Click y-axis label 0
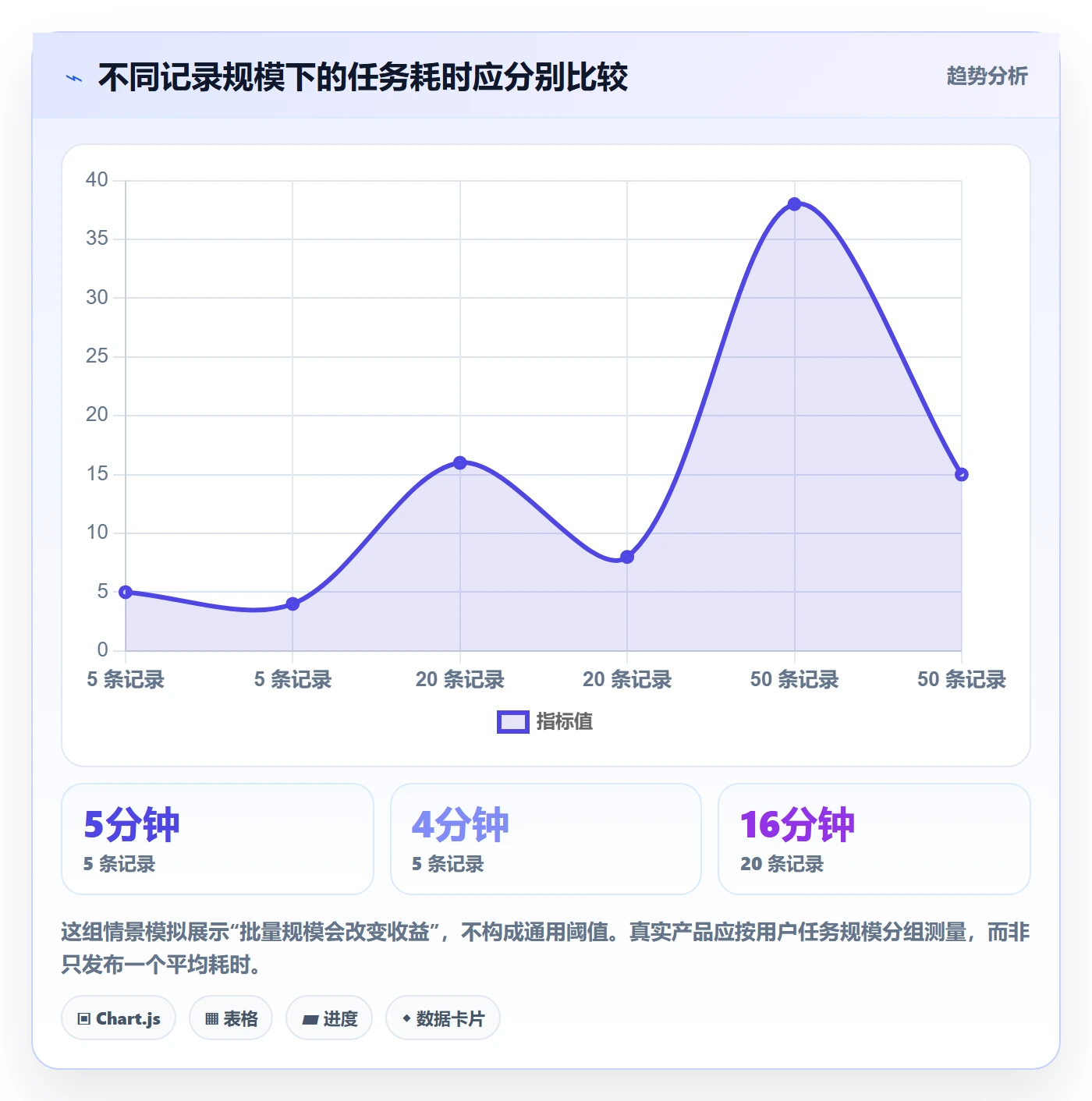 coord(102,650)
